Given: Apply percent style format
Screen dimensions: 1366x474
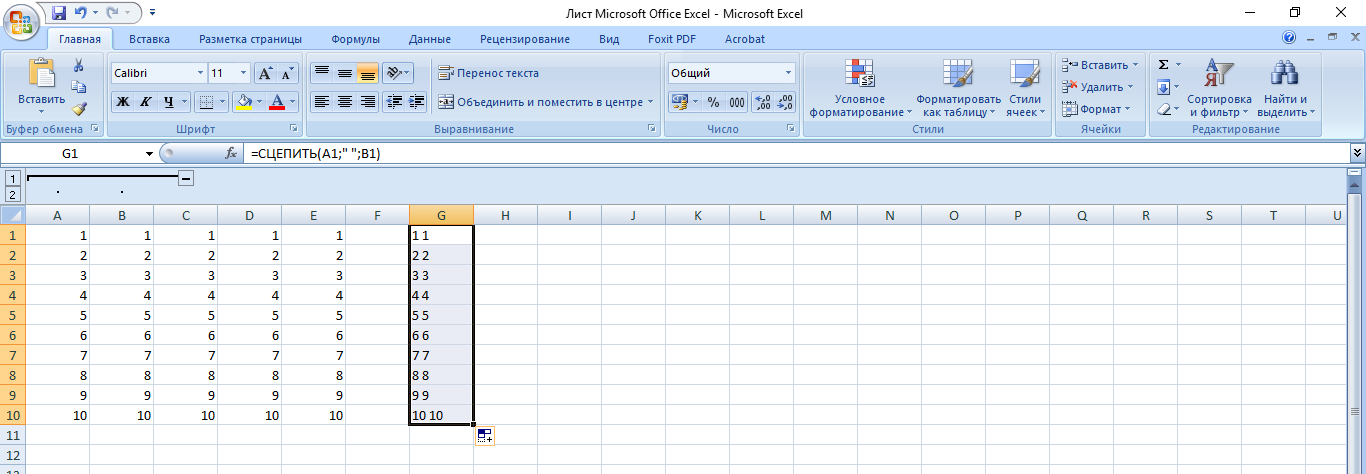Looking at the screenshot, I should pos(713,102).
